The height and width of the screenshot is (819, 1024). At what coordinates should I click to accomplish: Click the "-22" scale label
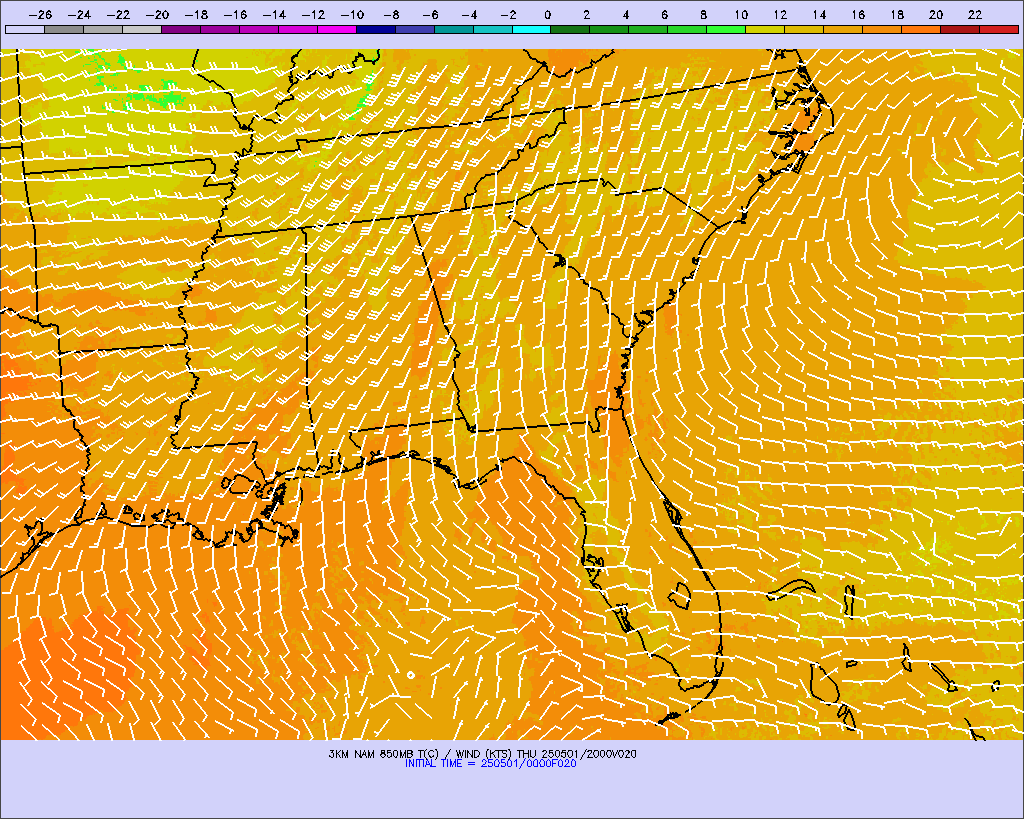[x=119, y=15]
